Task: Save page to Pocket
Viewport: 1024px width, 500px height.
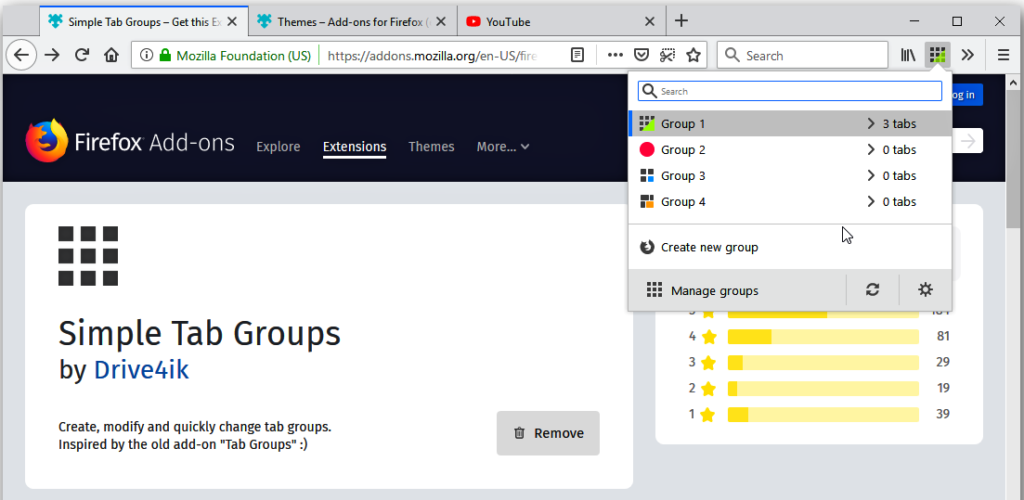Action: pos(641,55)
